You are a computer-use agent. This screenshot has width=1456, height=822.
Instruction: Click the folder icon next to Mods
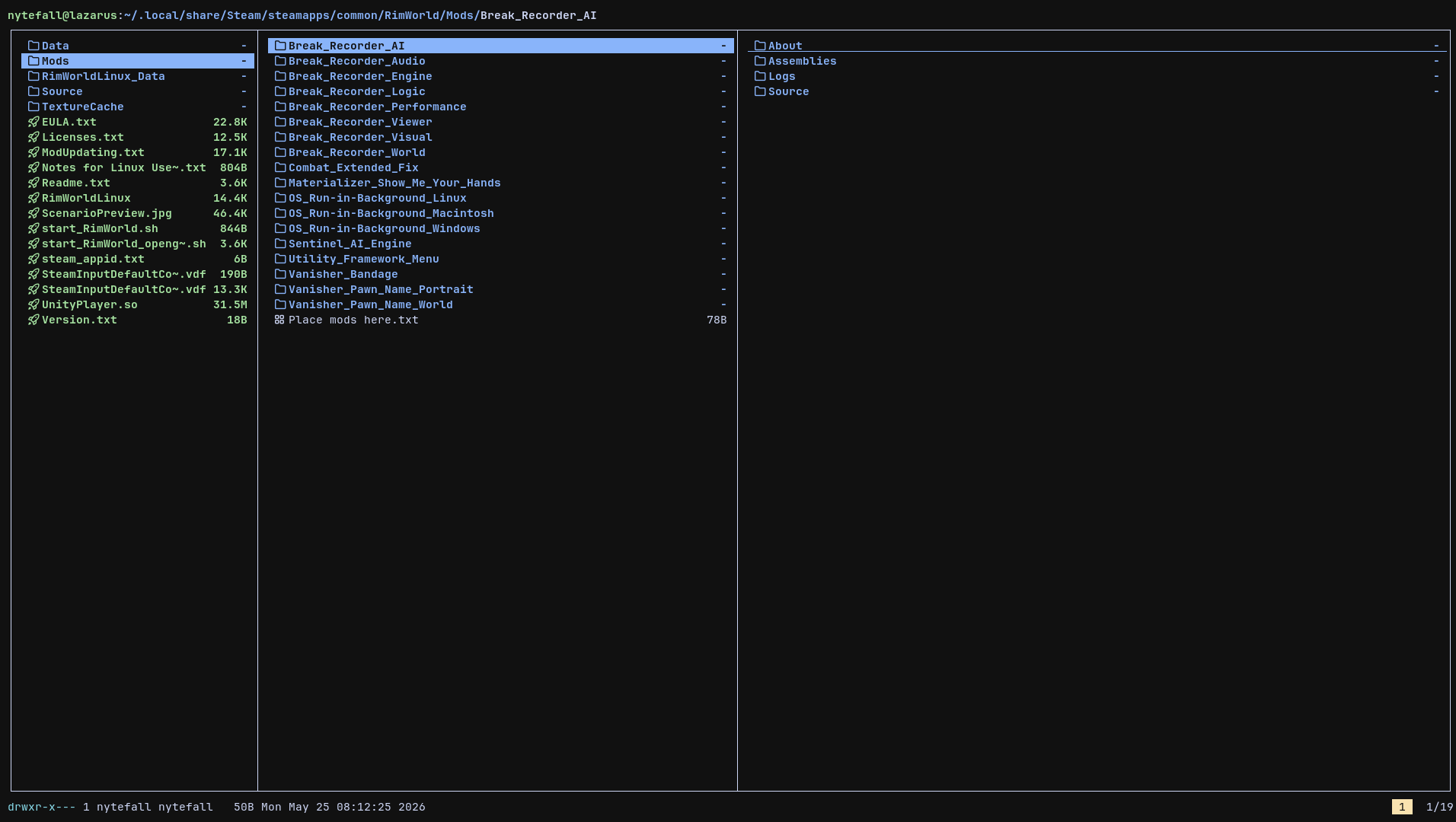pos(34,61)
